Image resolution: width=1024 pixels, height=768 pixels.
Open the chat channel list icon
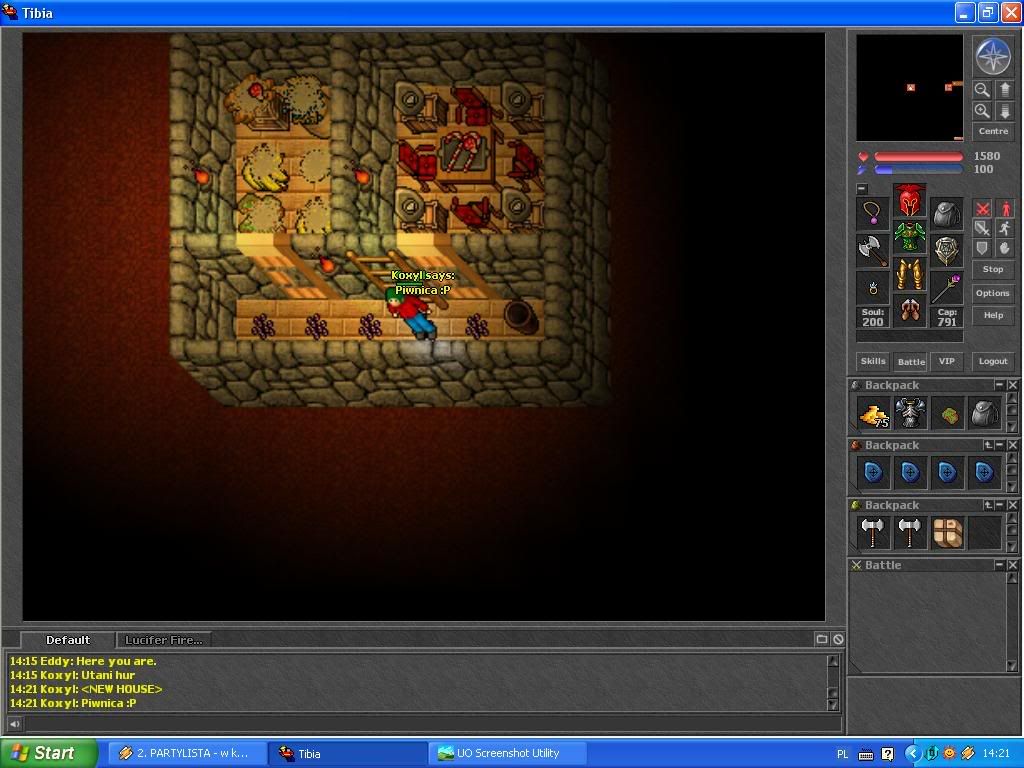coord(822,639)
